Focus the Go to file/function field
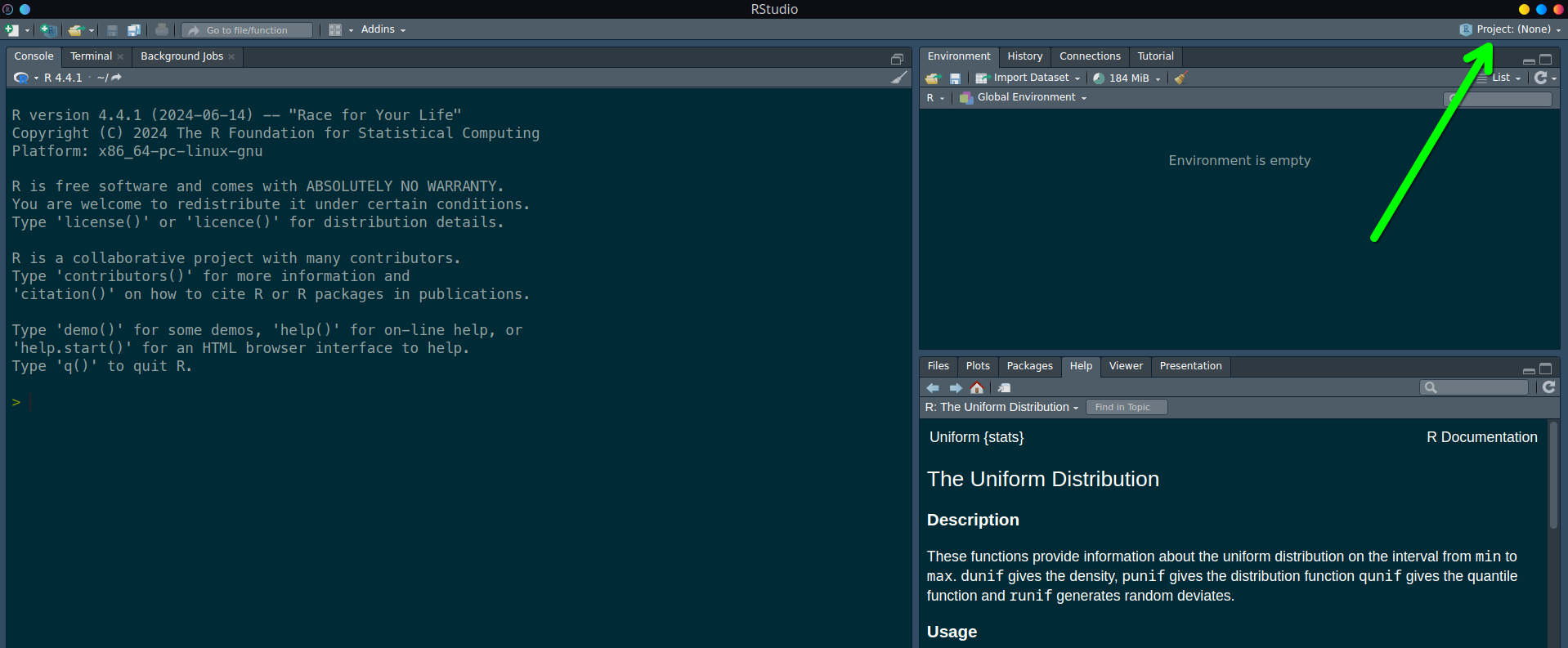Viewport: 1568px width, 648px height. [x=247, y=30]
